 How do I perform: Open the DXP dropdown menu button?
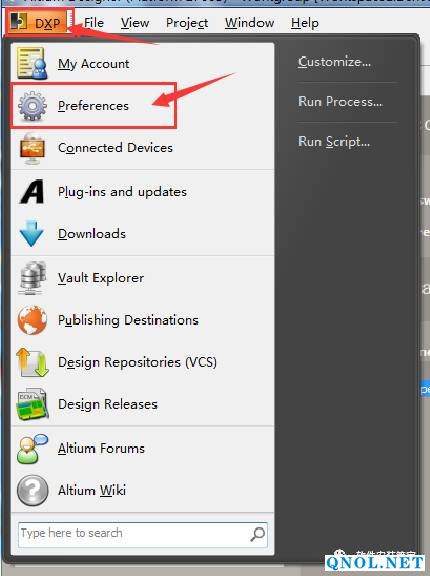[40, 22]
